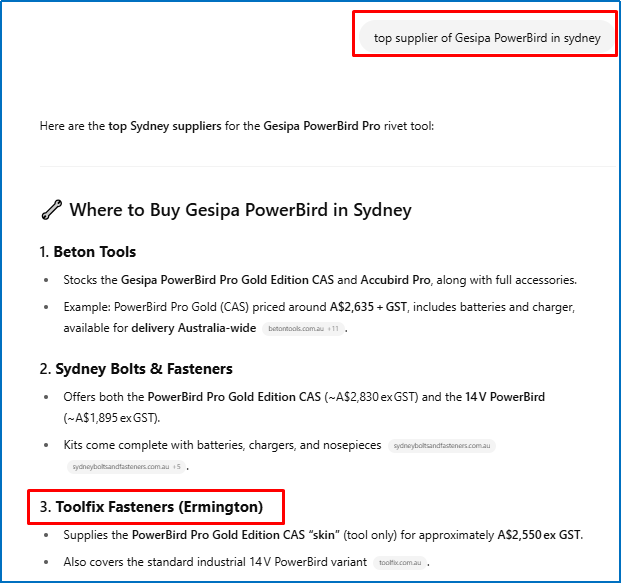622x584 pixels.
Task: Click the Sydney Bolts & Fasteners heading
Action: click(143, 369)
